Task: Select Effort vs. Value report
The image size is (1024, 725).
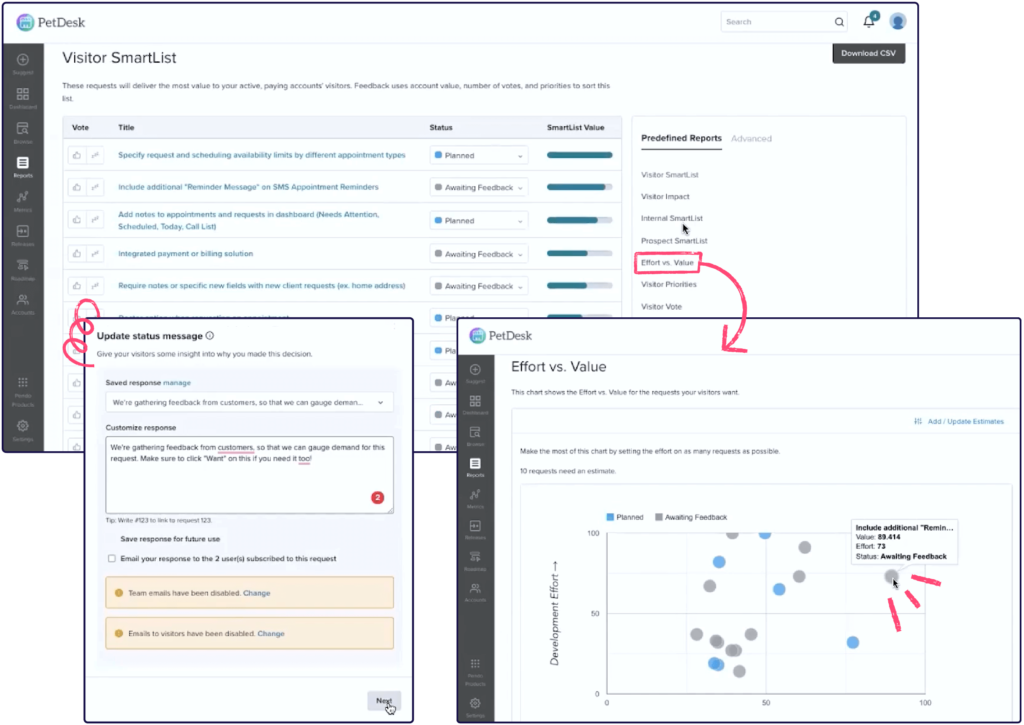Action: [x=667, y=263]
